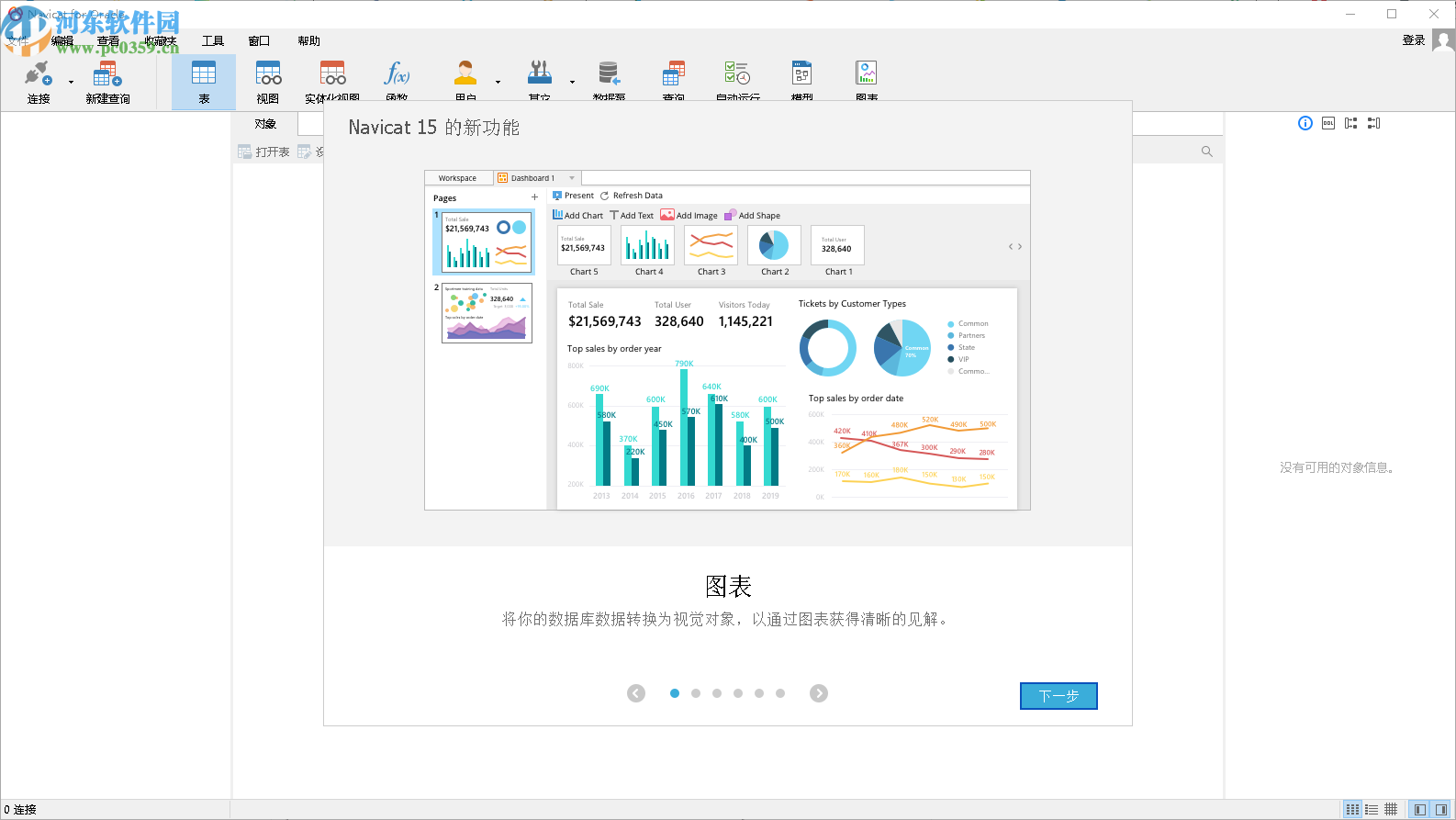Open the Query toolbar icon
The image size is (1456, 820).
674,83
